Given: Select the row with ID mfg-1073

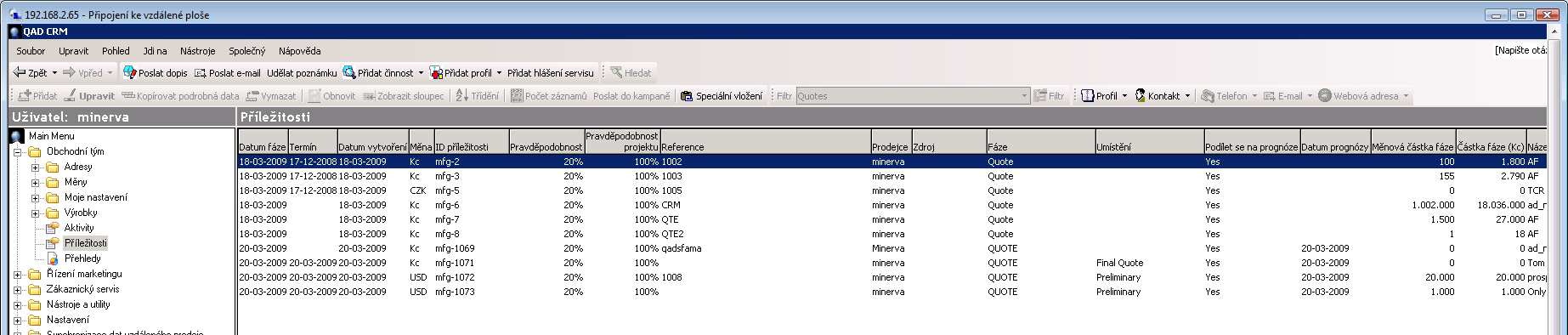Looking at the screenshot, I should coord(892,292).
